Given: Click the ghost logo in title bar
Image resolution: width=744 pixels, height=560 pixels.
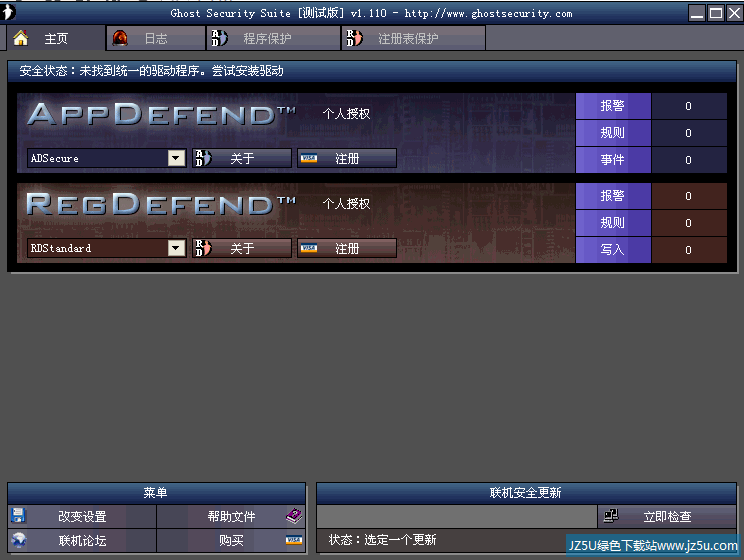Looking at the screenshot, I should coord(8,12).
